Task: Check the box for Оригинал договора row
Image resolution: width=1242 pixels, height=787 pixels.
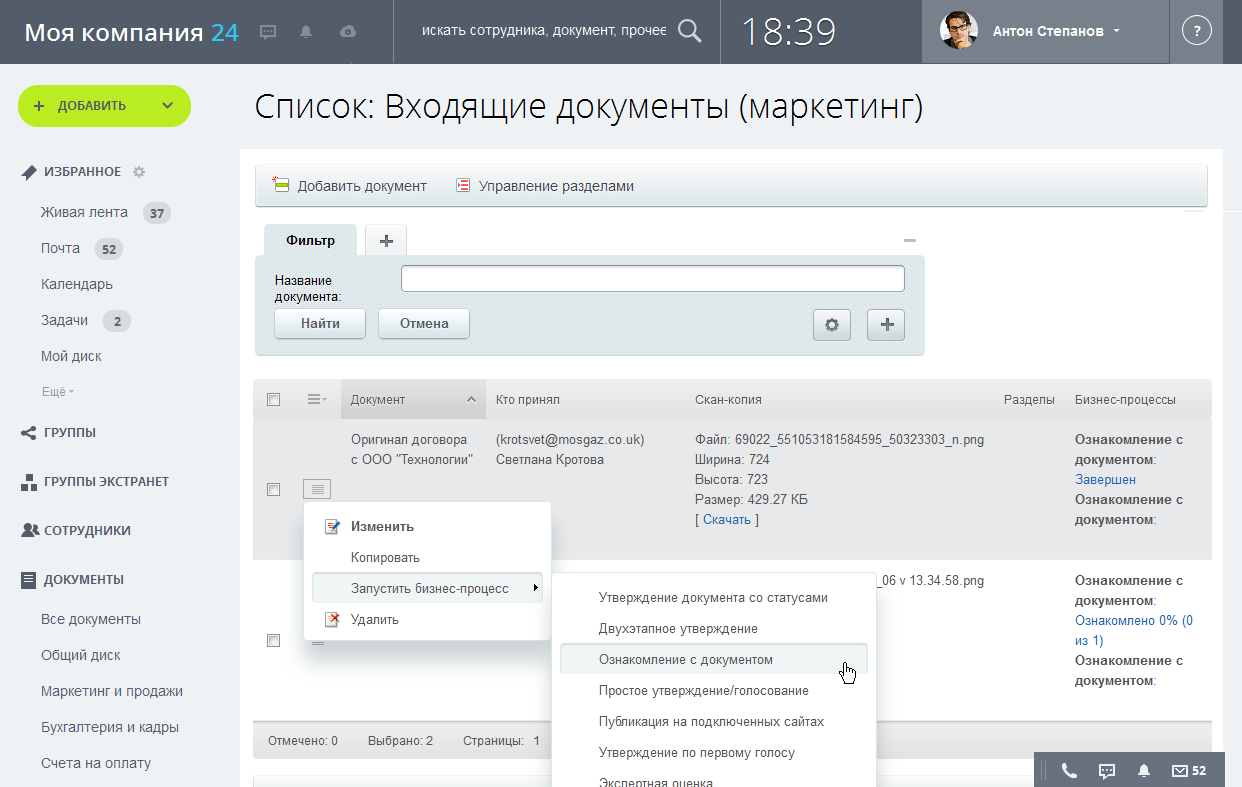Action: [x=273, y=489]
